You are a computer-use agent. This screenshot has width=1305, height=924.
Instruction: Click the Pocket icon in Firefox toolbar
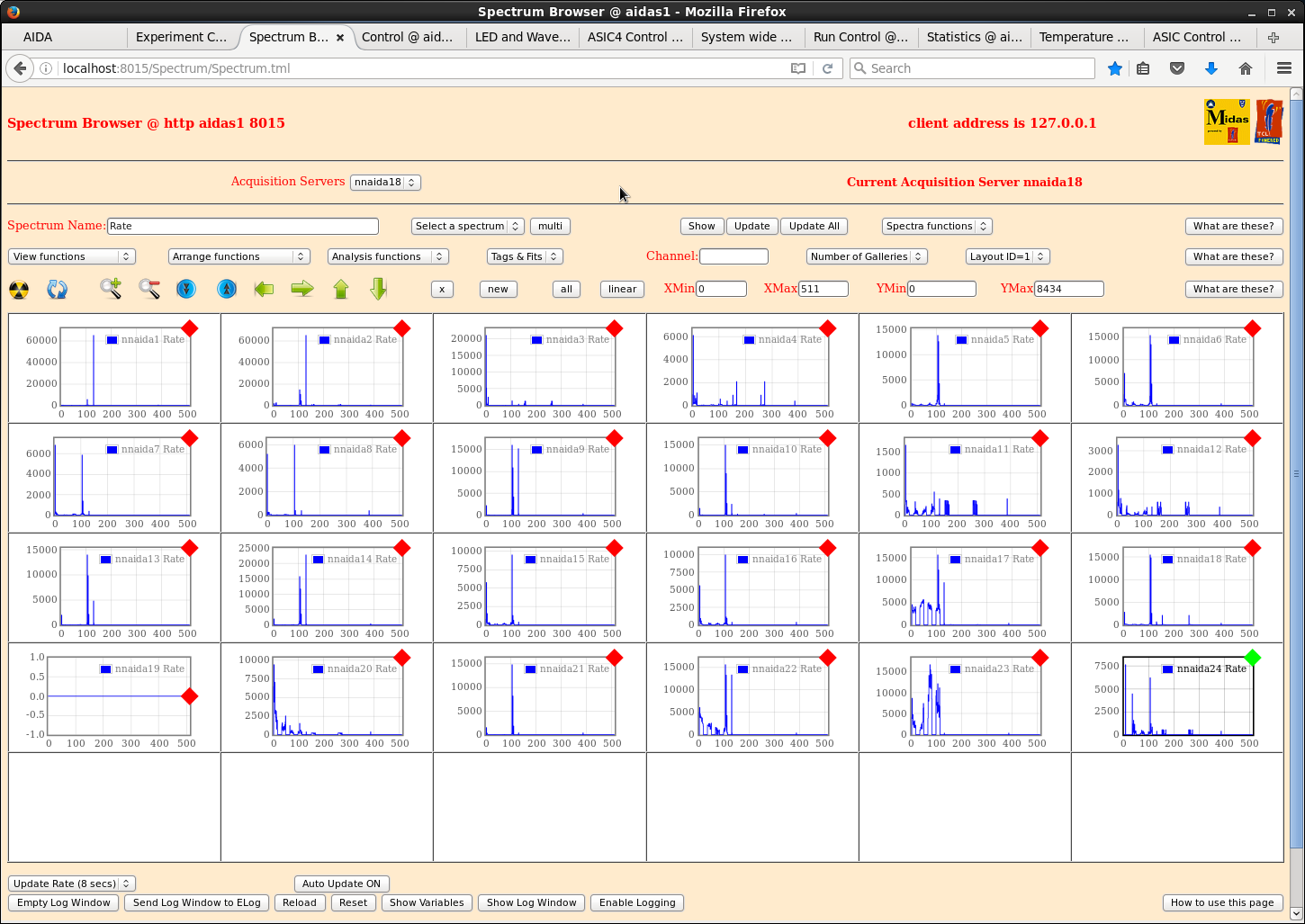click(x=1177, y=68)
